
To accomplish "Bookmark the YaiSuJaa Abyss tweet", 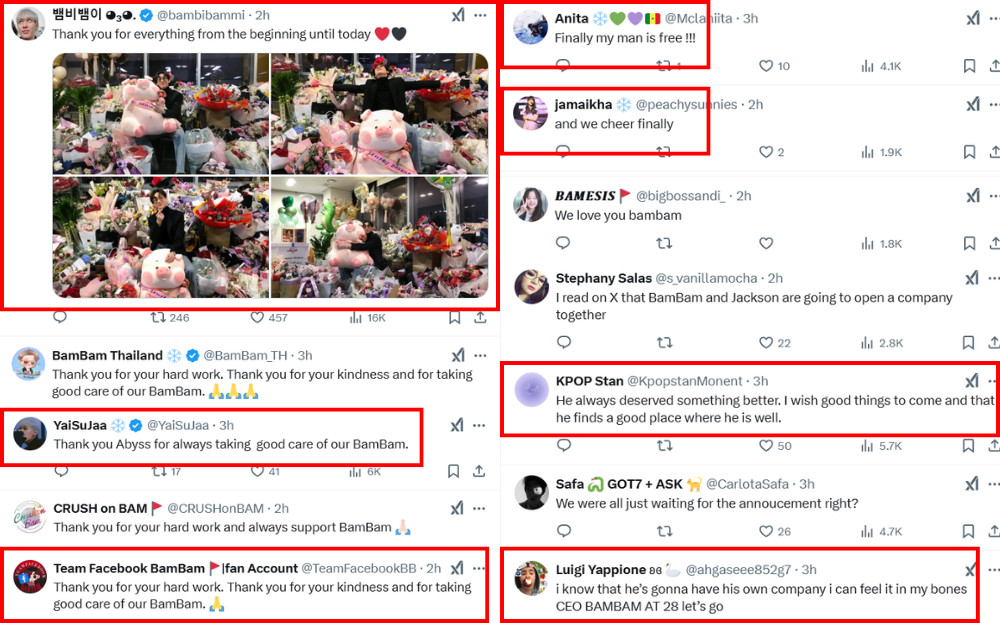I will pyautogui.click(x=453, y=471).
